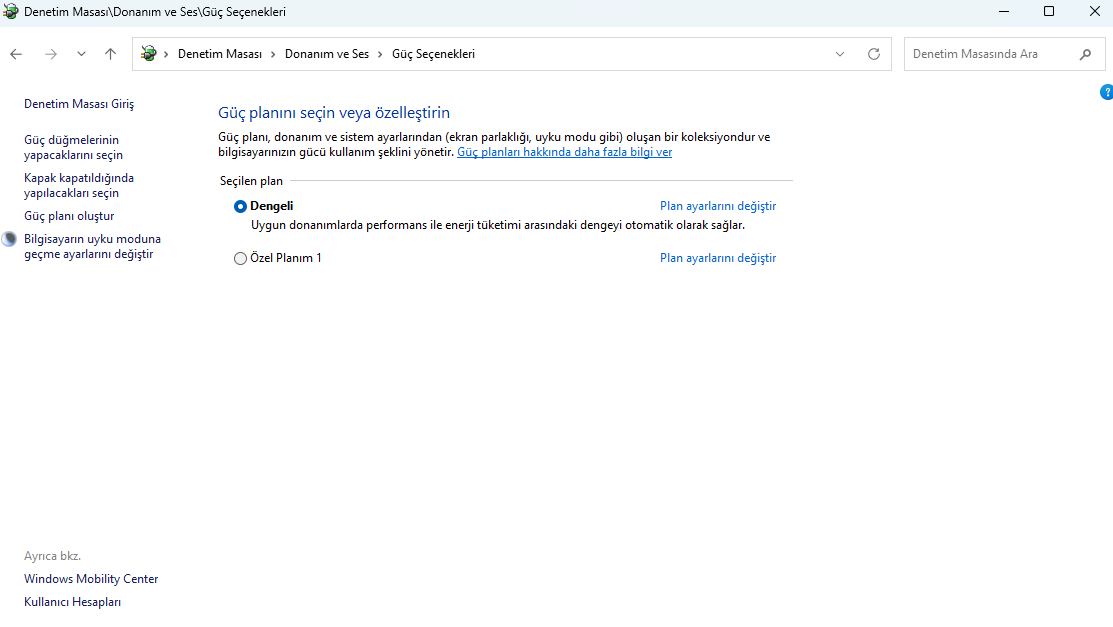Select the Özel Planım 1 power plan
Viewport: 1113px width, 627px height.
click(x=240, y=258)
